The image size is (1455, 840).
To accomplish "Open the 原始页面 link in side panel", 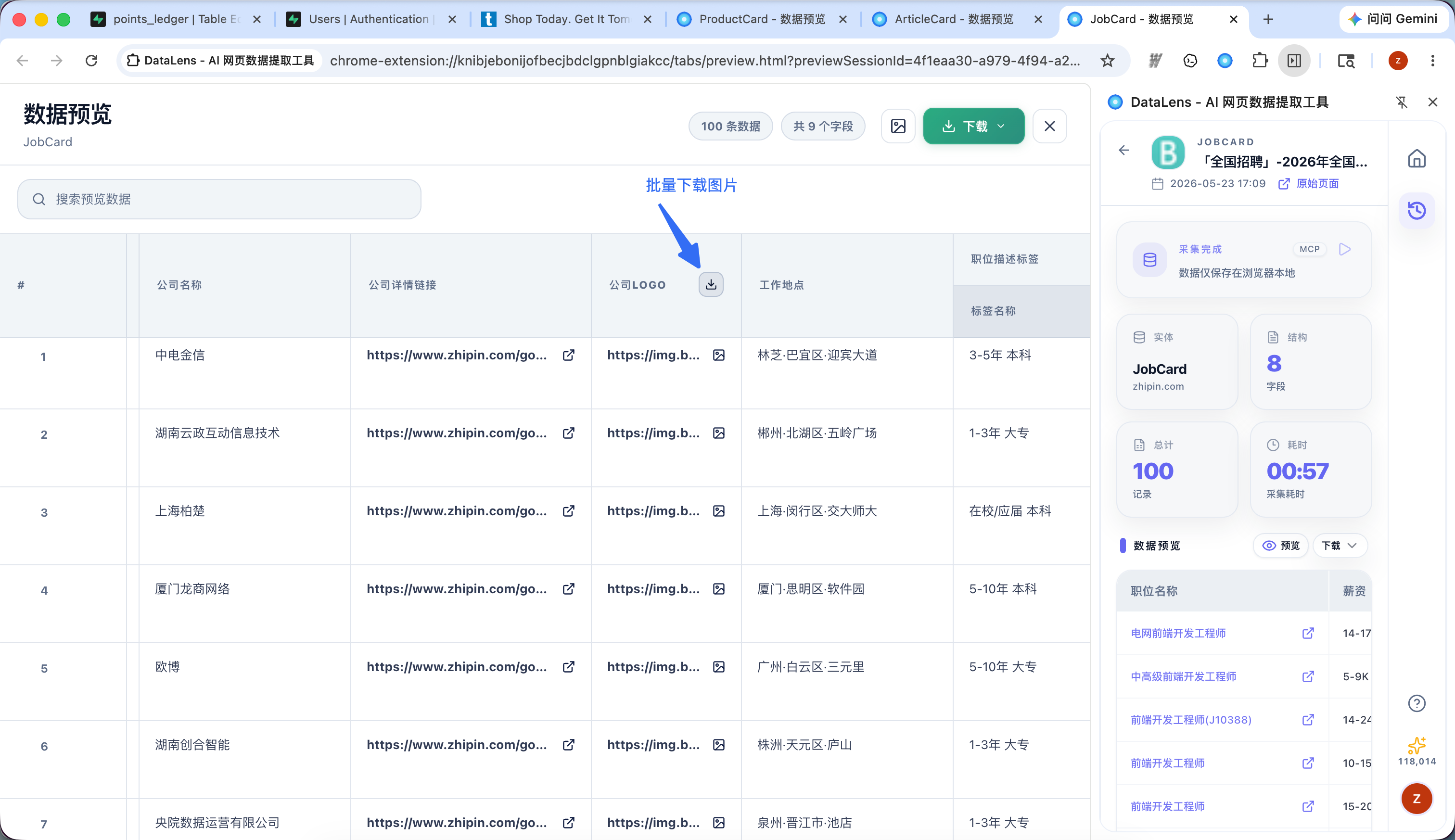I will (x=1309, y=183).
